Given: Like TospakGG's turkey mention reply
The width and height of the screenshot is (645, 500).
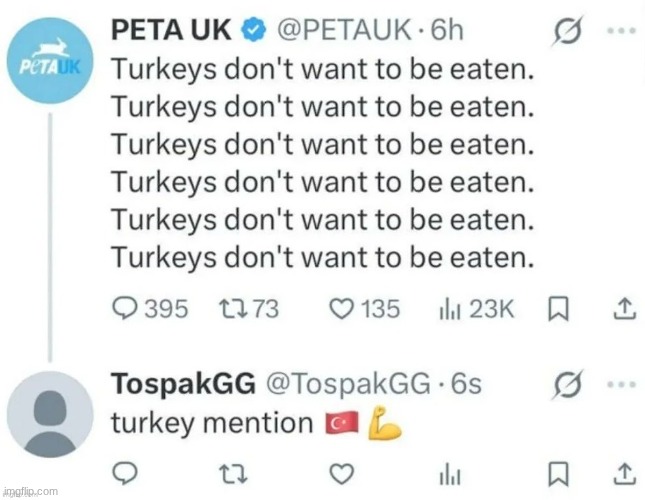Looking at the screenshot, I should 342,472.
